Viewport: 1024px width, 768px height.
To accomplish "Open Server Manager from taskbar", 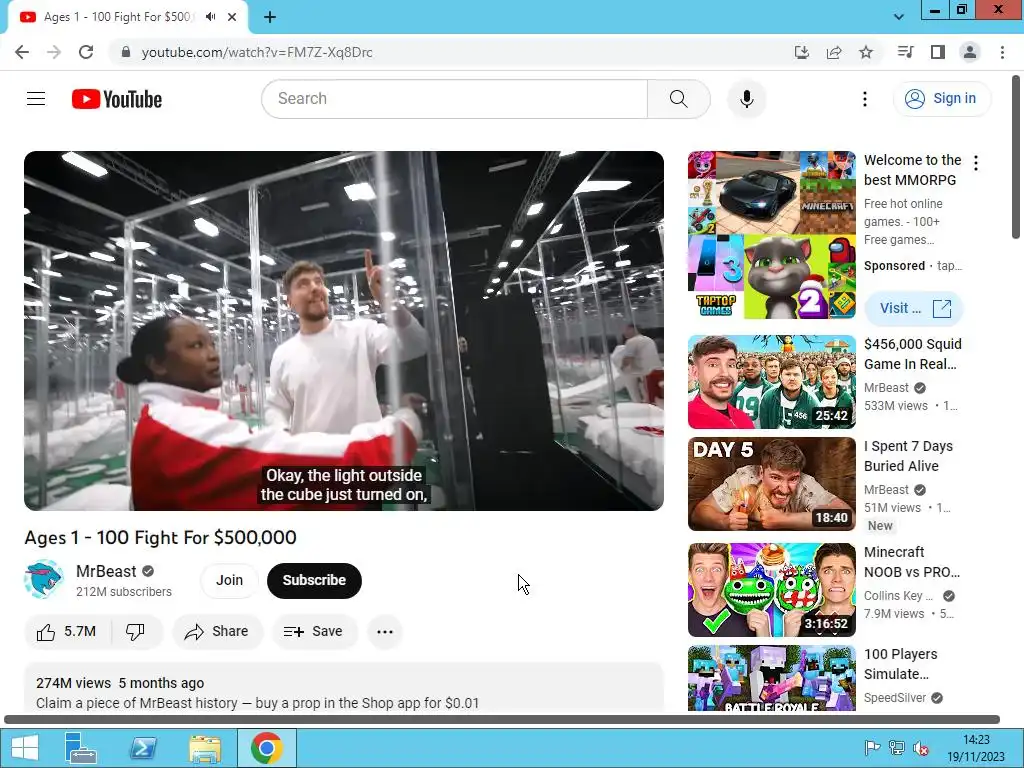I will pos(81,748).
